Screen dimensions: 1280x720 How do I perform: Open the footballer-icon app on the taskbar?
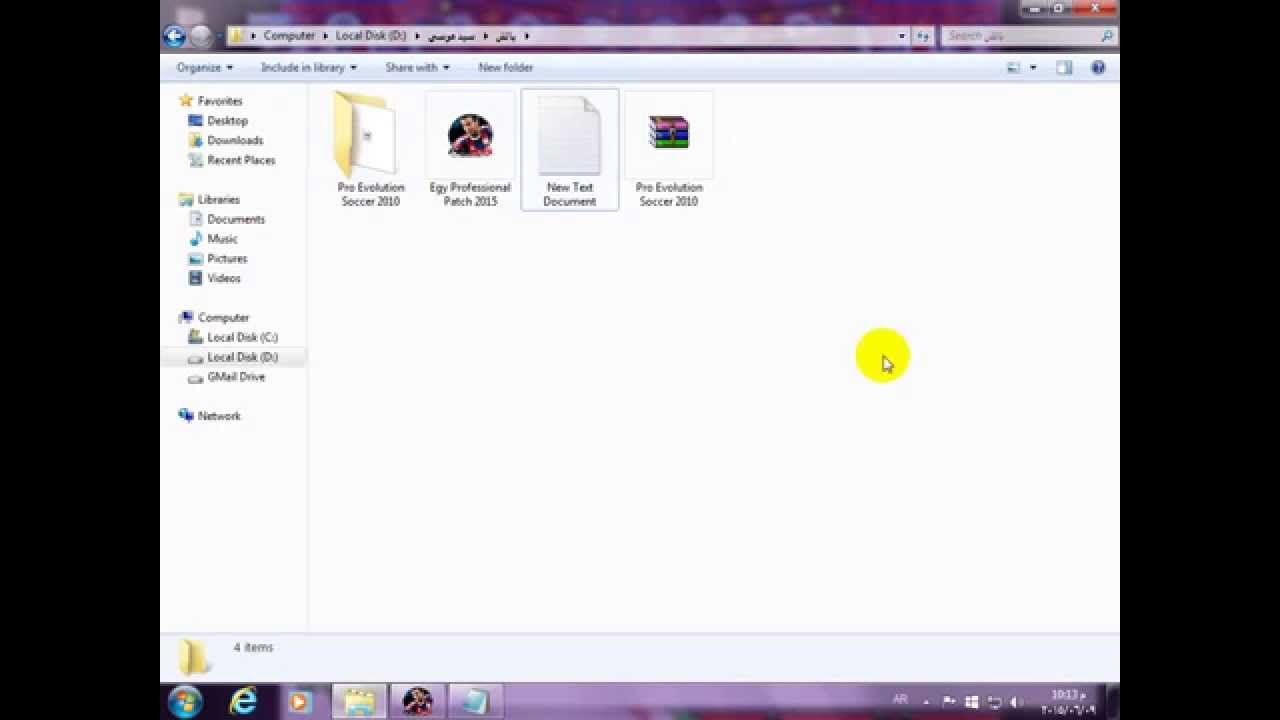click(417, 701)
